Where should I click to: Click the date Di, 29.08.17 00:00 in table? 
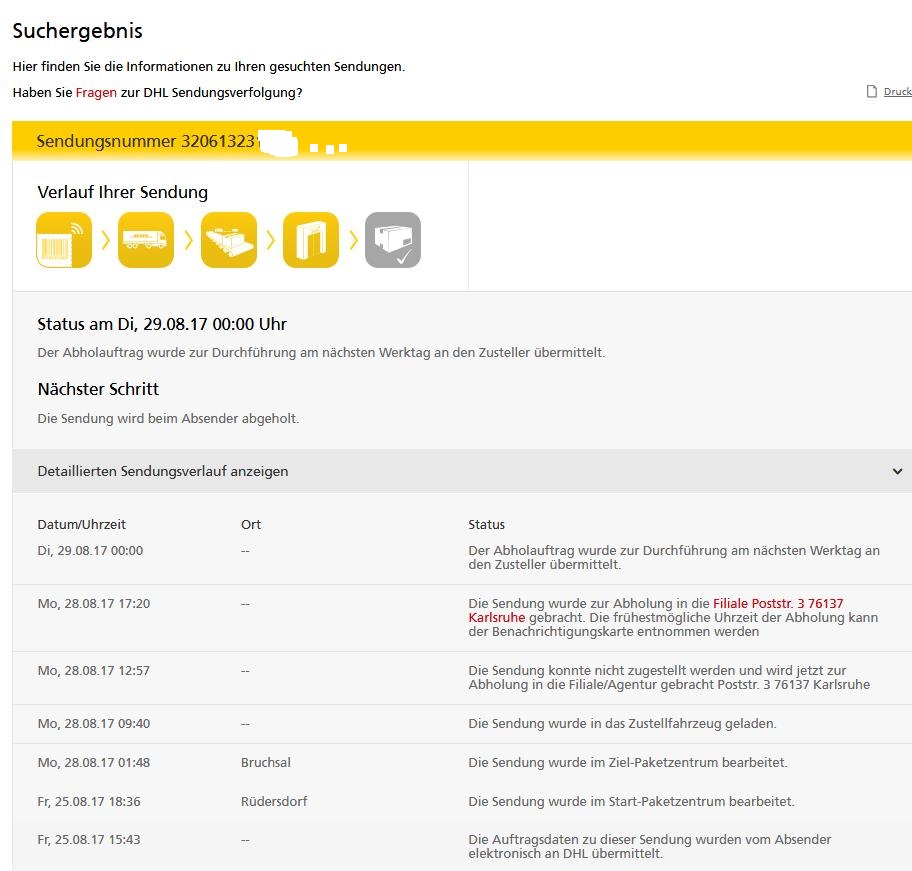90,551
